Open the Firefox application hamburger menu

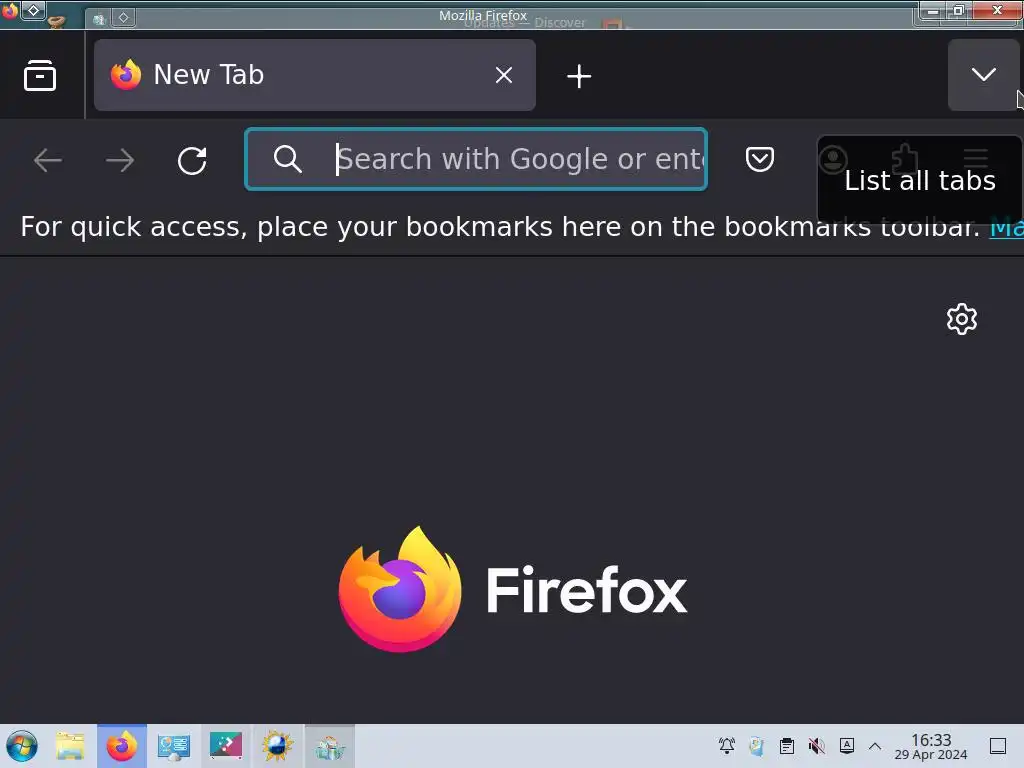976,159
